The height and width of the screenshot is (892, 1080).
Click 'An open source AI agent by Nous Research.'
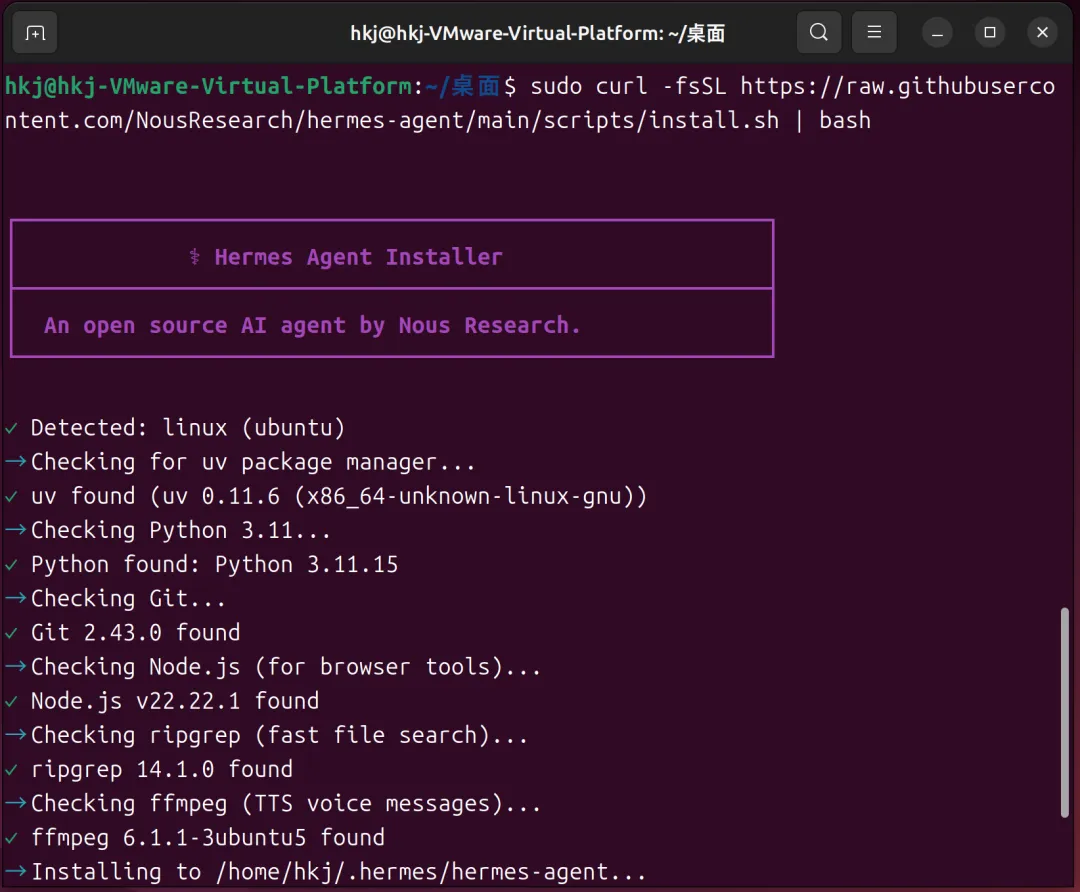(x=312, y=325)
